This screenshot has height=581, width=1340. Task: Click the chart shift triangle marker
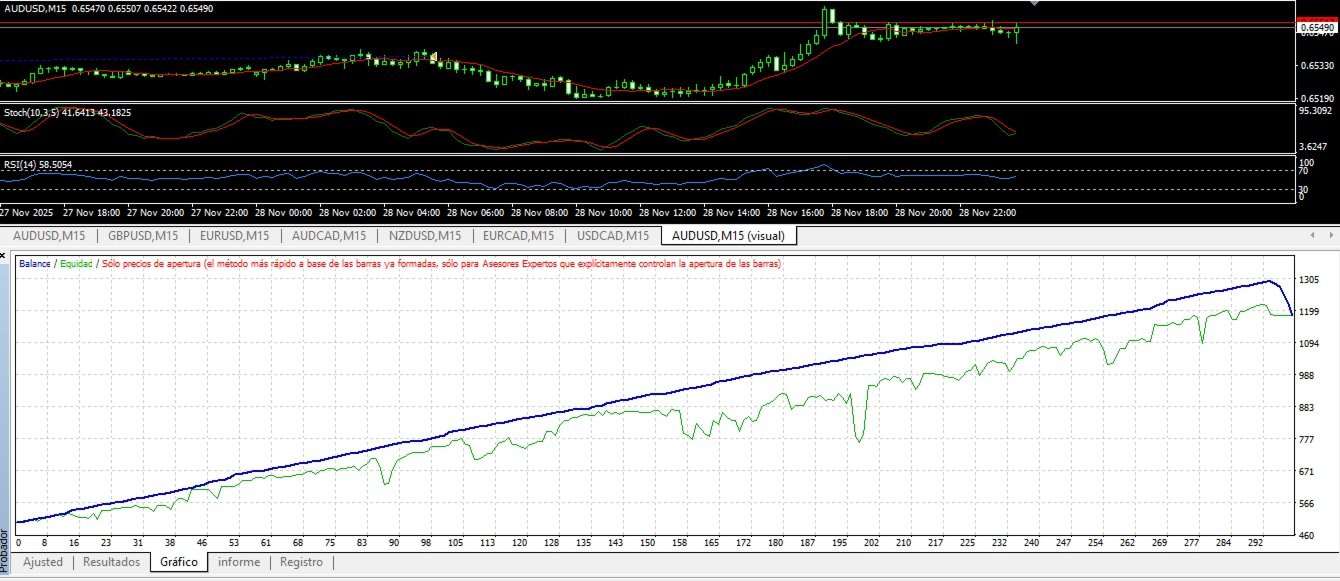tap(1034, 4)
